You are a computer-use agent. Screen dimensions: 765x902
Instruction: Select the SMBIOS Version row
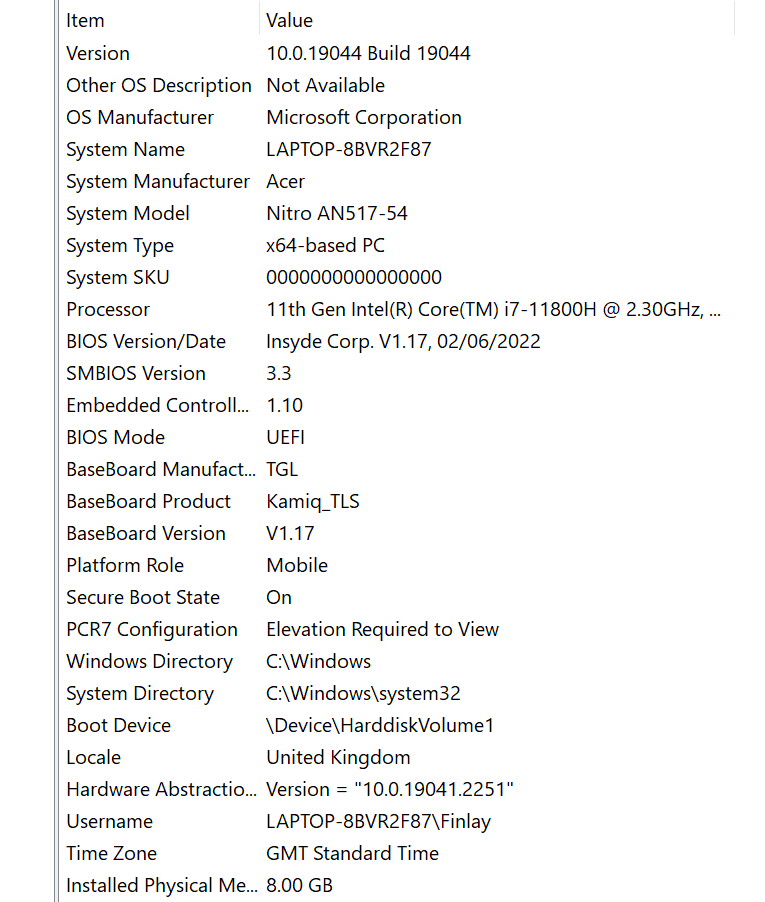pyautogui.click(x=397, y=373)
